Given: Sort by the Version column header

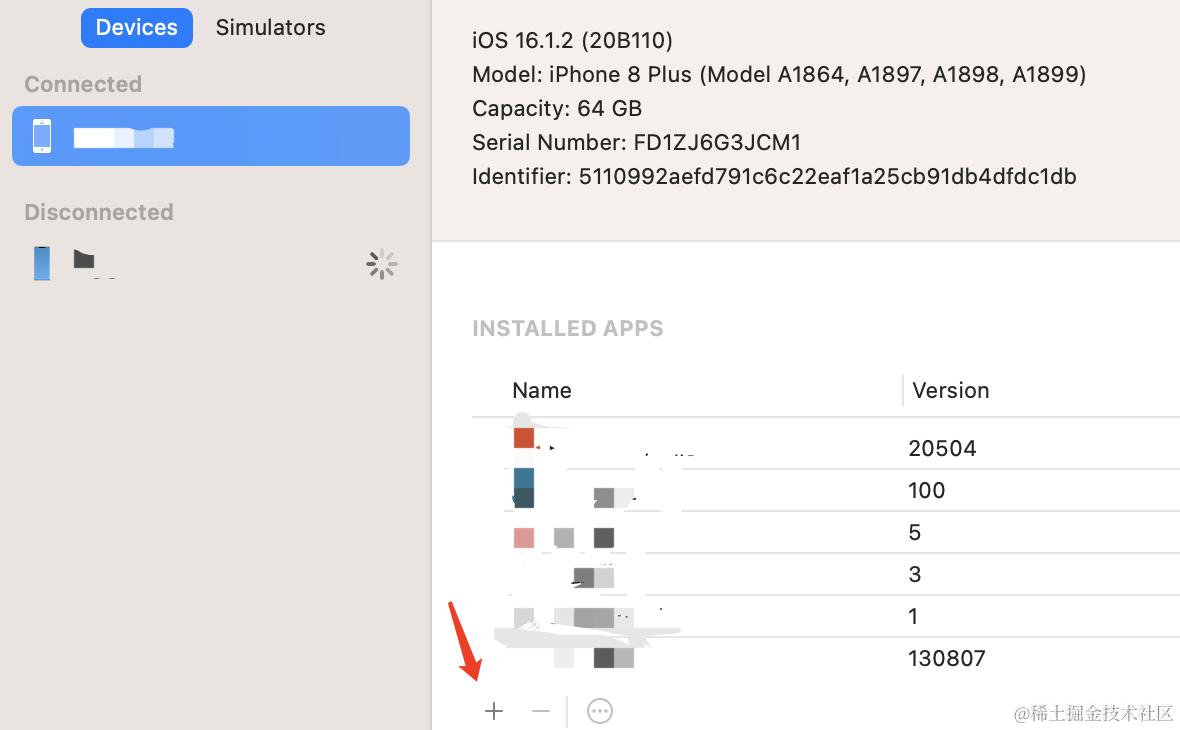Looking at the screenshot, I should click(950, 390).
